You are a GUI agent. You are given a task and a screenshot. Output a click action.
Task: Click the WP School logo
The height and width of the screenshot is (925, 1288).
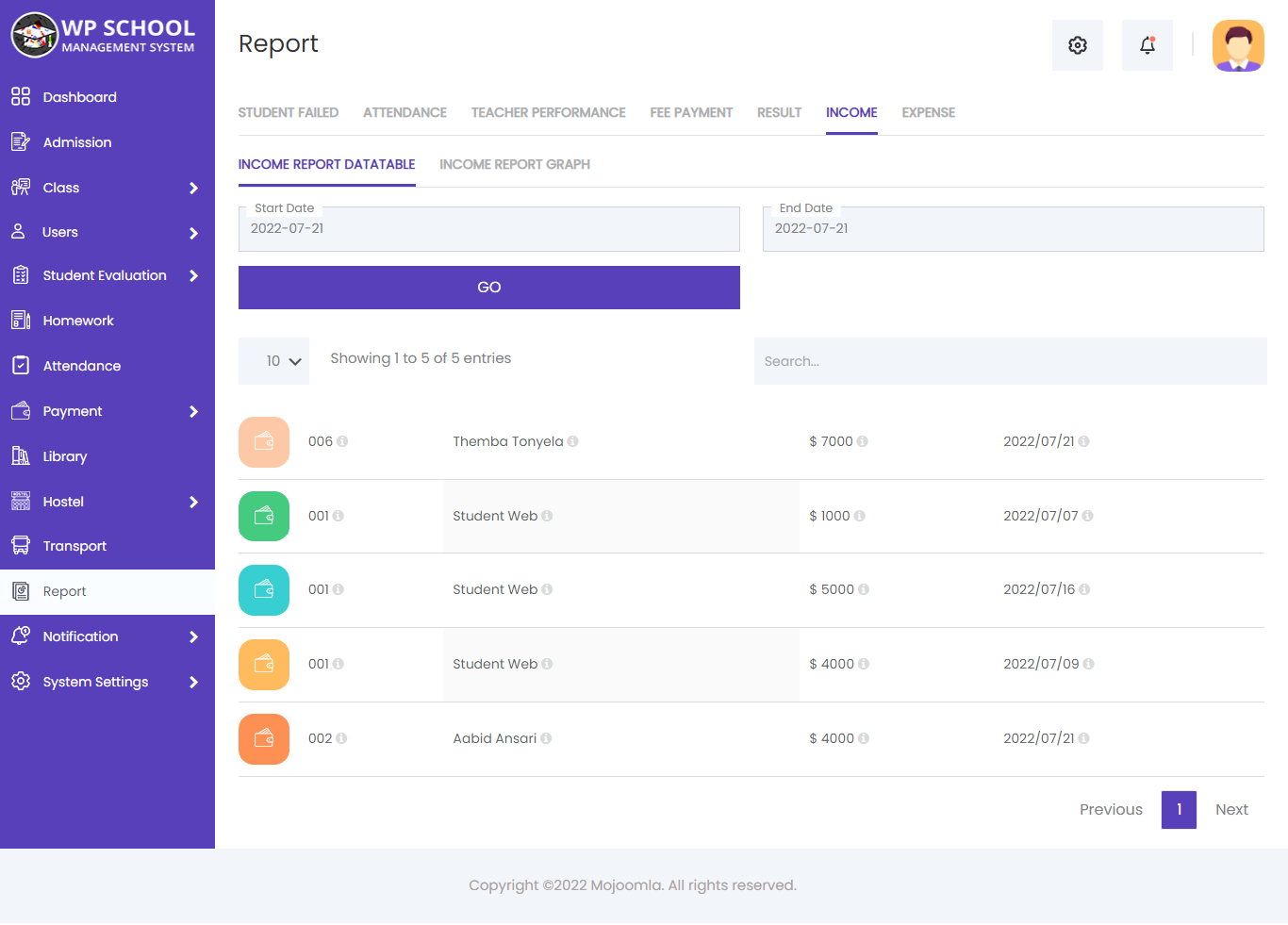pyautogui.click(x=104, y=36)
